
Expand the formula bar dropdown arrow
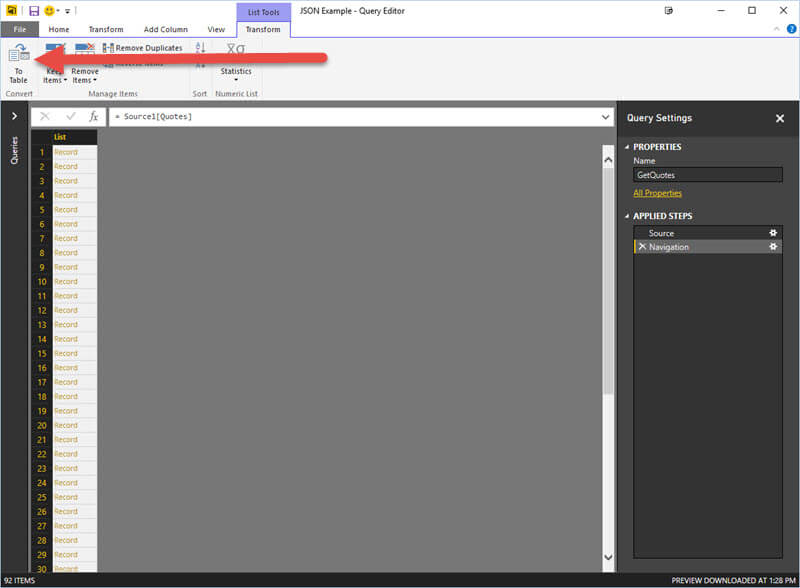click(605, 117)
